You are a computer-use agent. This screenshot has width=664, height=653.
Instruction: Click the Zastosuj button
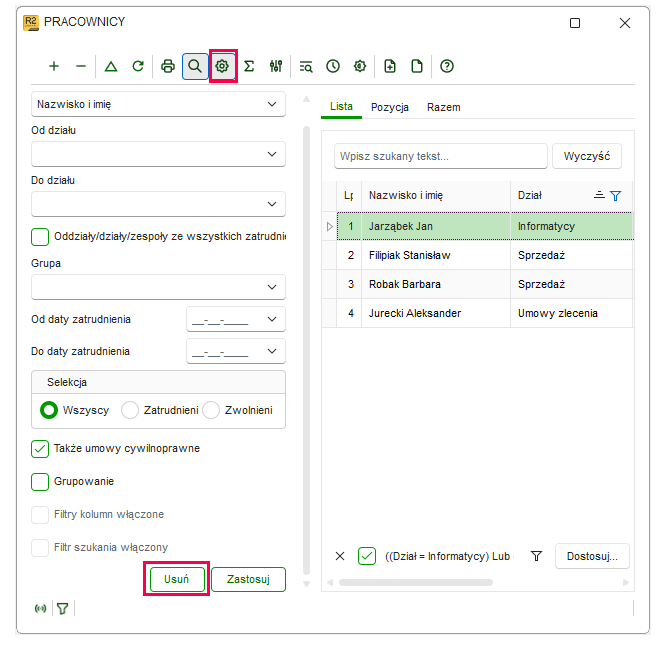tap(248, 579)
